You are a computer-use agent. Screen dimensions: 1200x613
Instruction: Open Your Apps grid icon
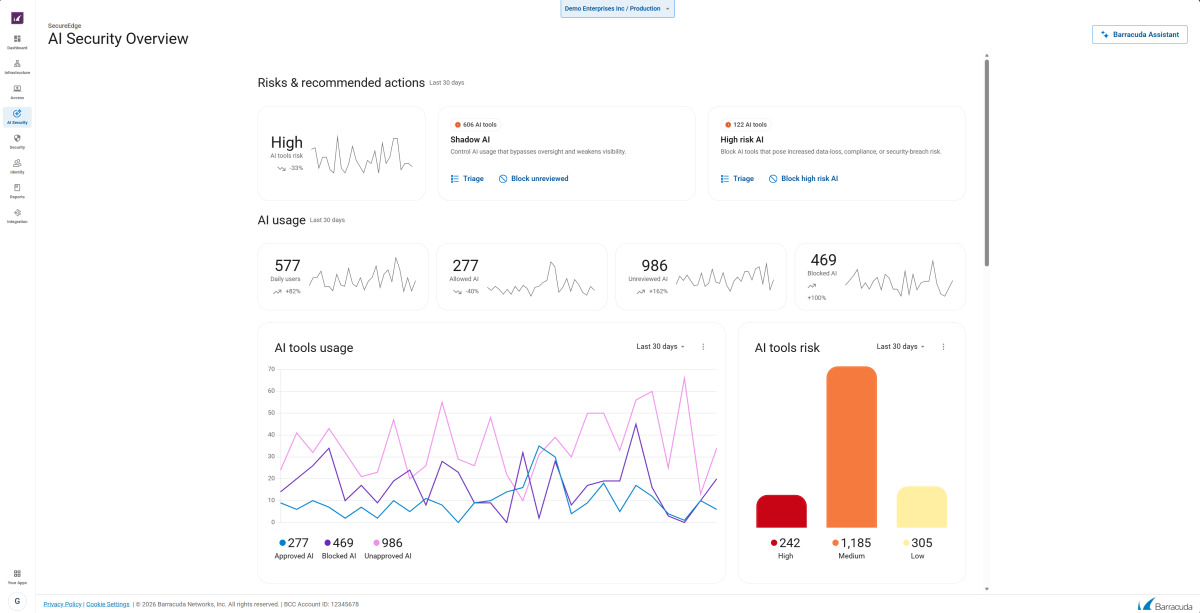[x=17, y=575]
